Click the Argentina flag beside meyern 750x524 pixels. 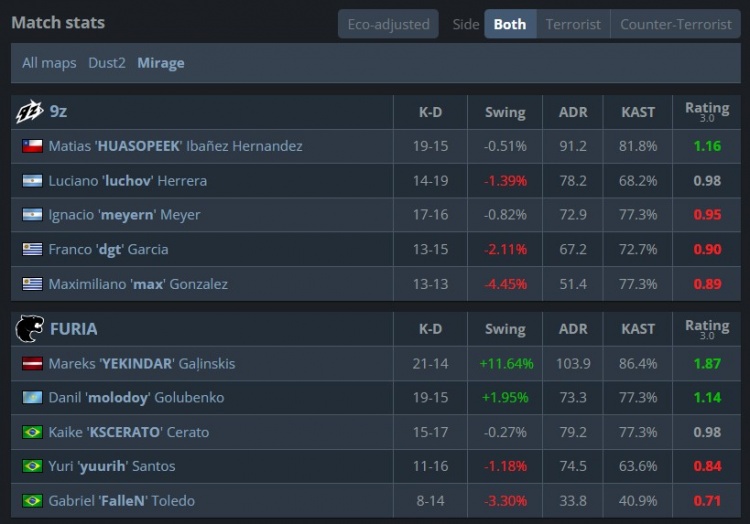[33, 215]
